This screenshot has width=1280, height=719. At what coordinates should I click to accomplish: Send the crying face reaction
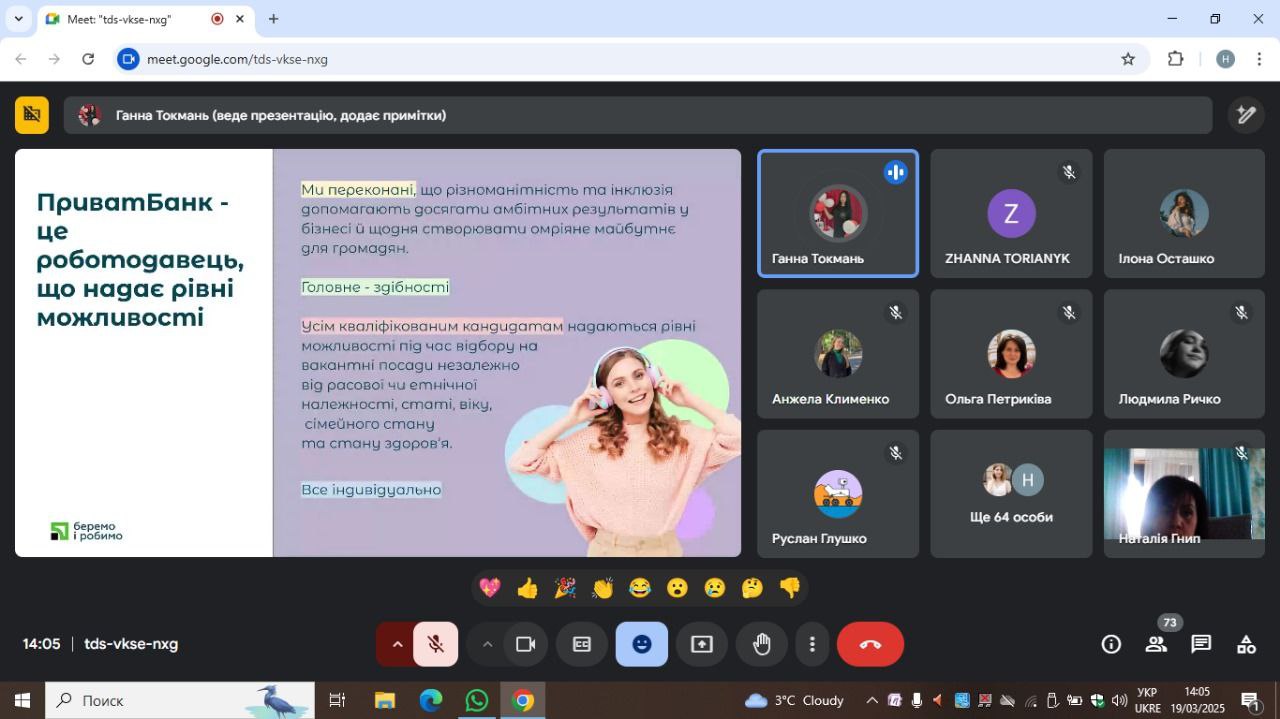(x=714, y=588)
